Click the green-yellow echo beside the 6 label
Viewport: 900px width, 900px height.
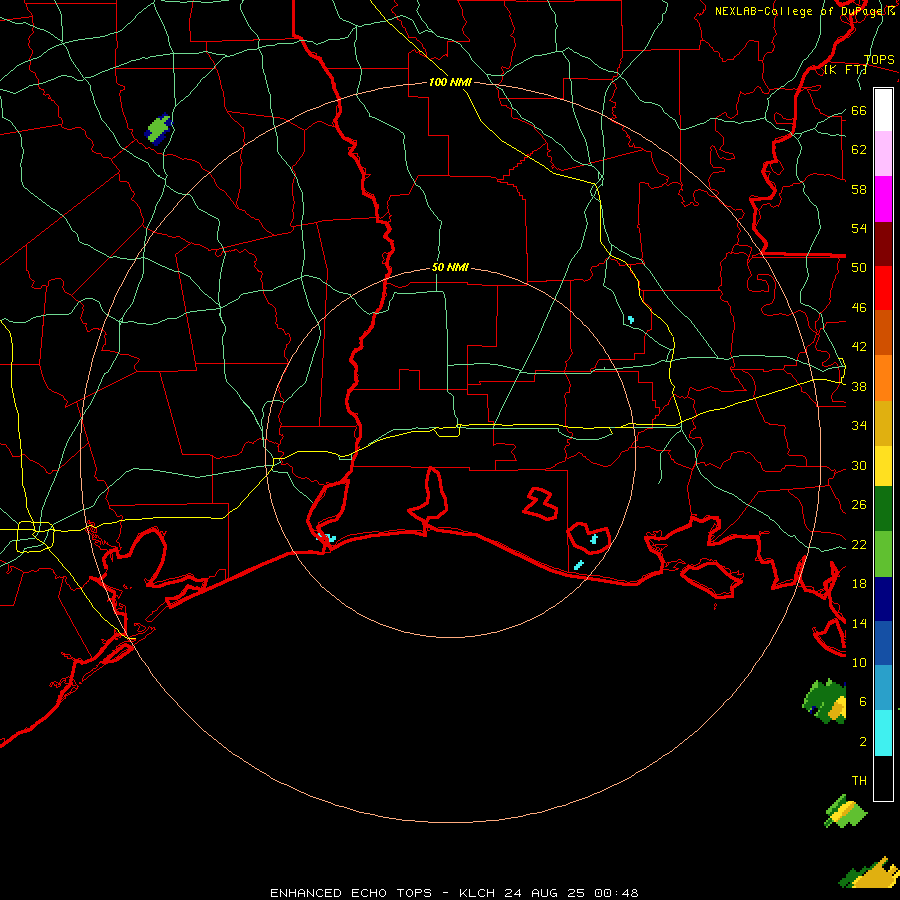[825, 701]
